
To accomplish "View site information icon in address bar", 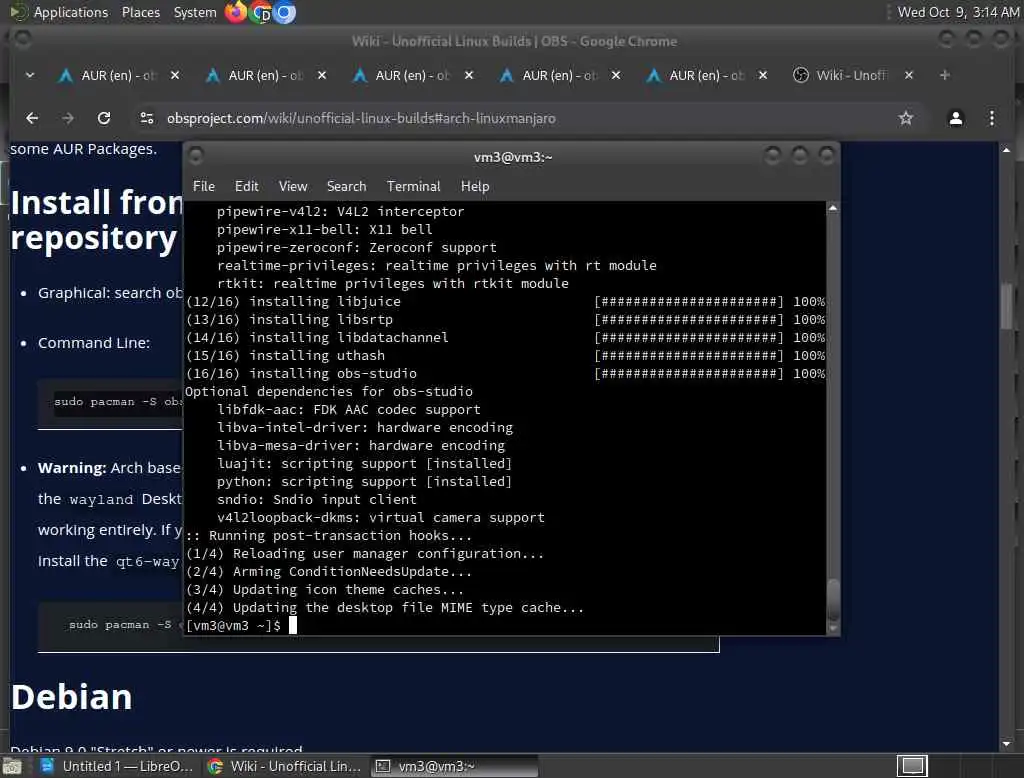I will 147,118.
